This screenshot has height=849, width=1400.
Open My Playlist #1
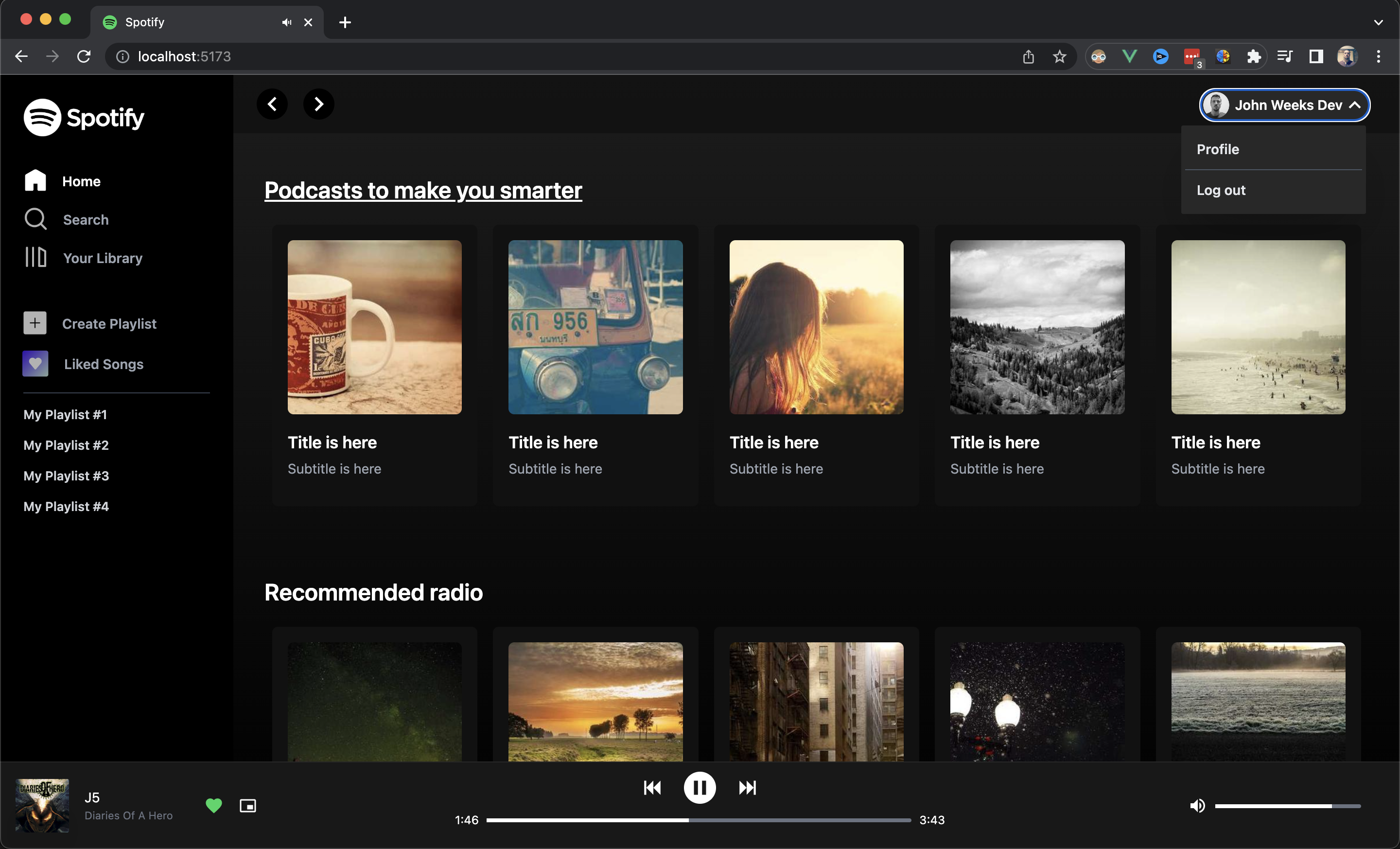point(65,415)
